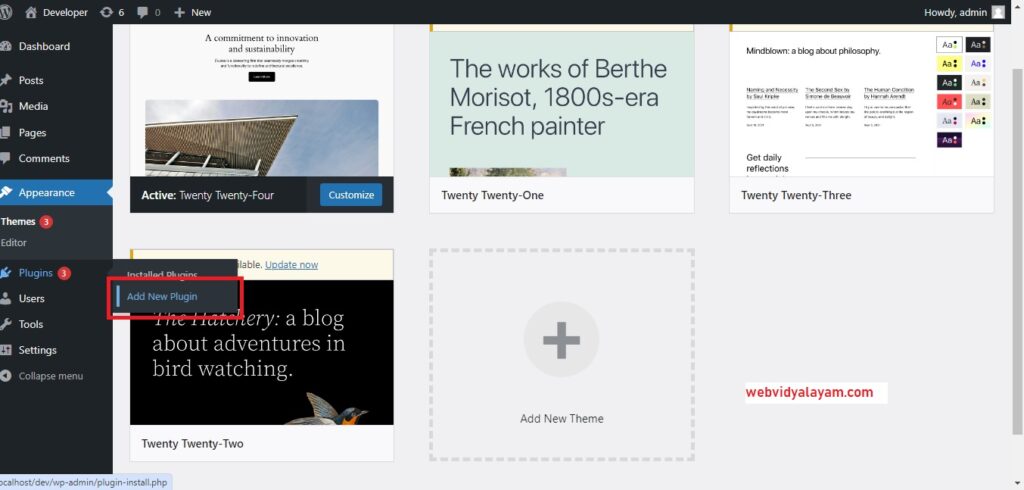Open Editor under Appearance
The image size is (1024, 490).
[x=14, y=242]
